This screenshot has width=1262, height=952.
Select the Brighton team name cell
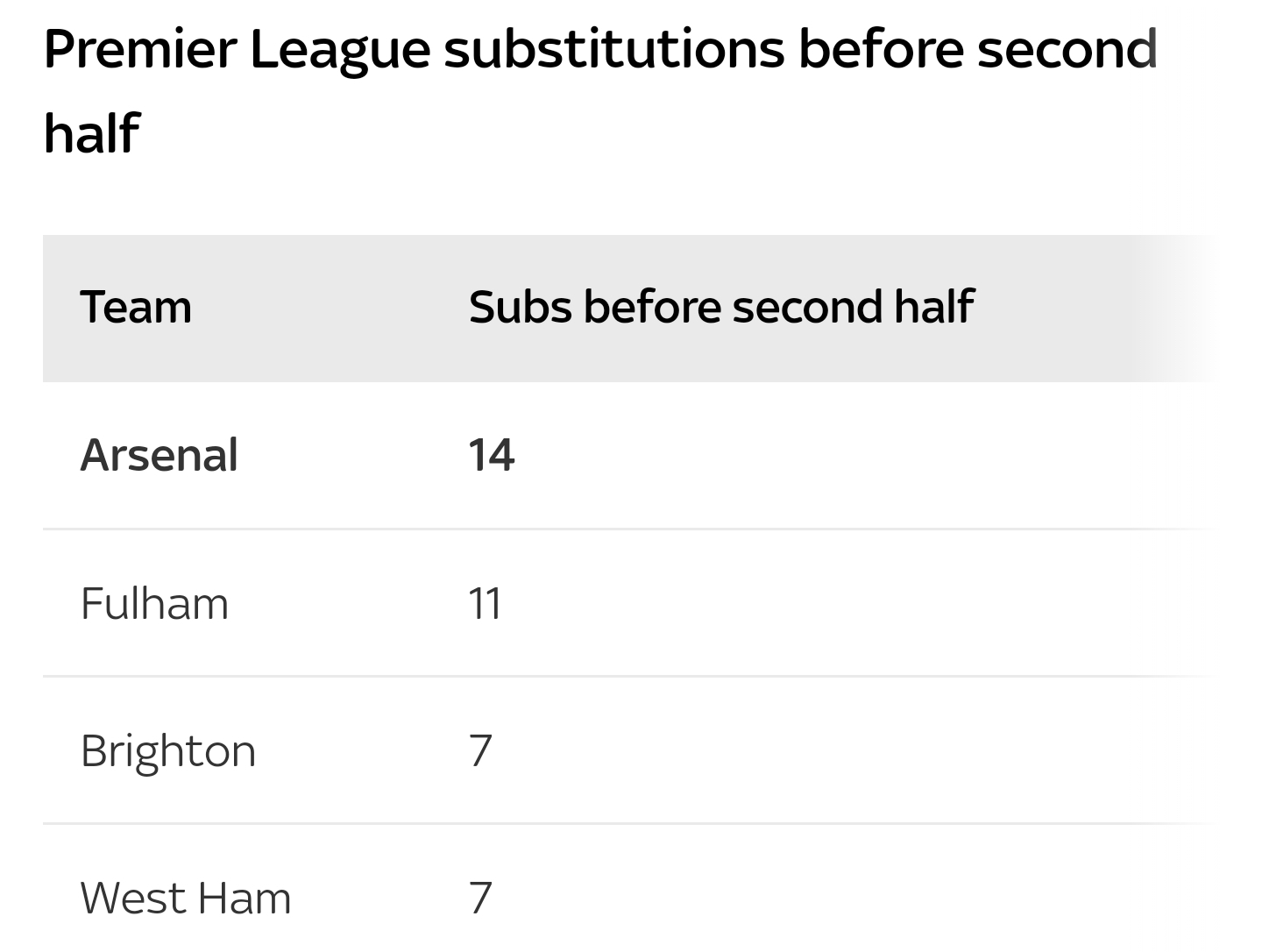click(167, 751)
